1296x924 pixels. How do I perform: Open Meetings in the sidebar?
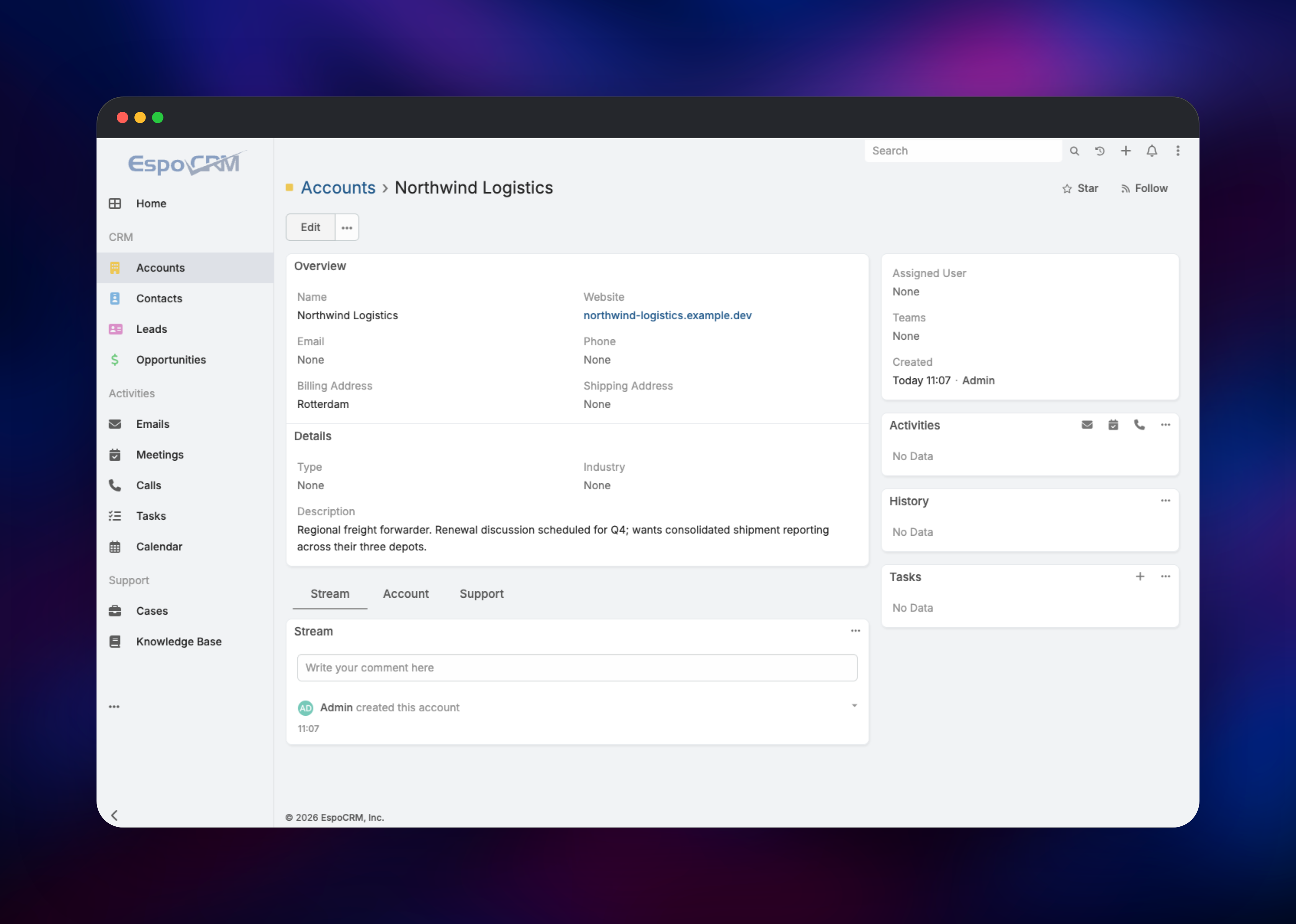tap(185, 455)
